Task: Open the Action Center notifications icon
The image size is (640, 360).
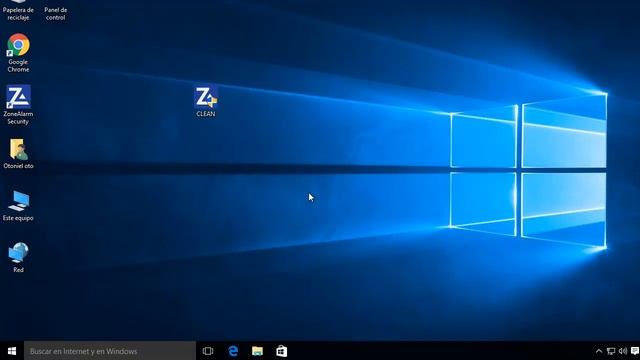Action: (635, 351)
